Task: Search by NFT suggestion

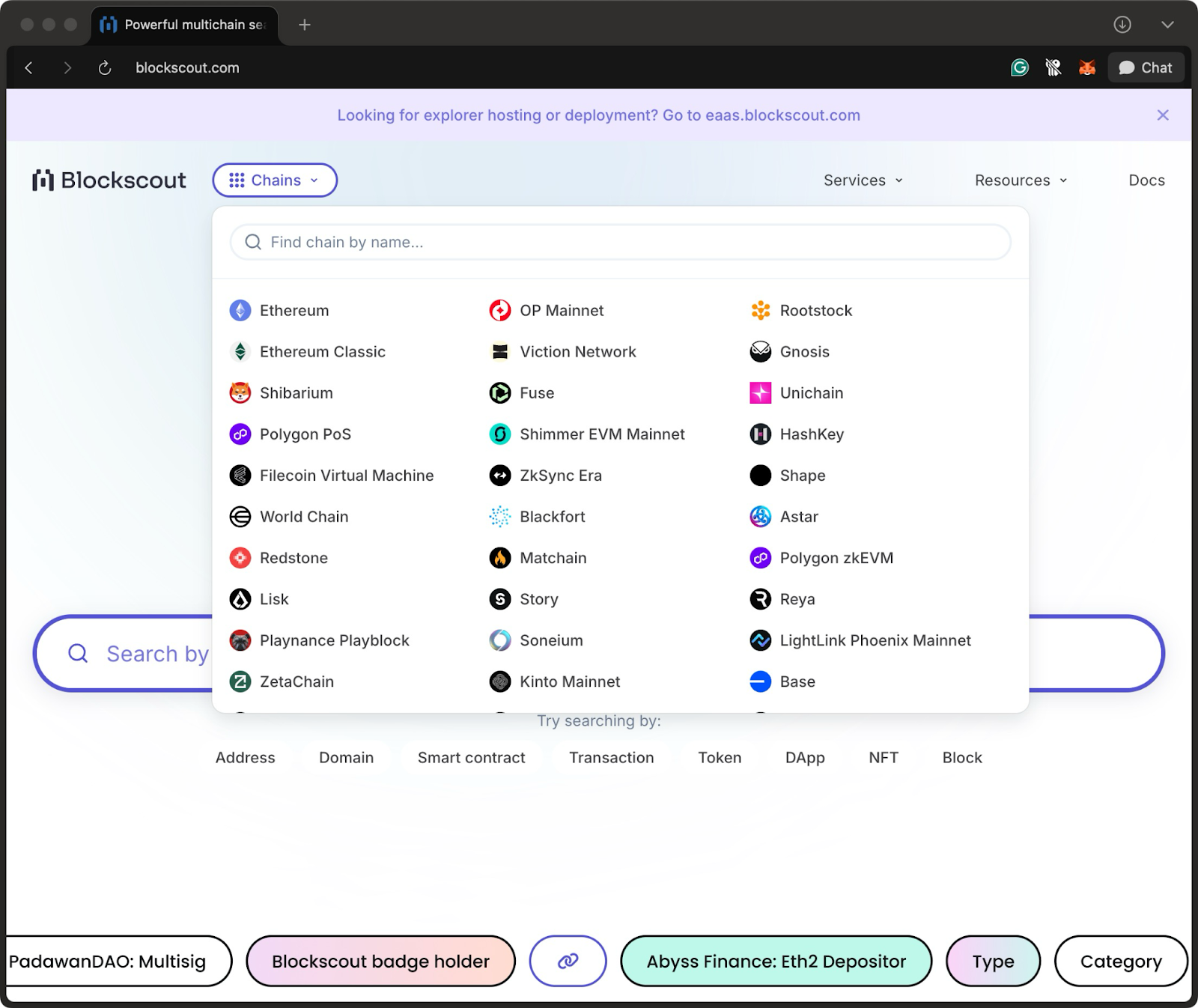Action: tap(884, 758)
